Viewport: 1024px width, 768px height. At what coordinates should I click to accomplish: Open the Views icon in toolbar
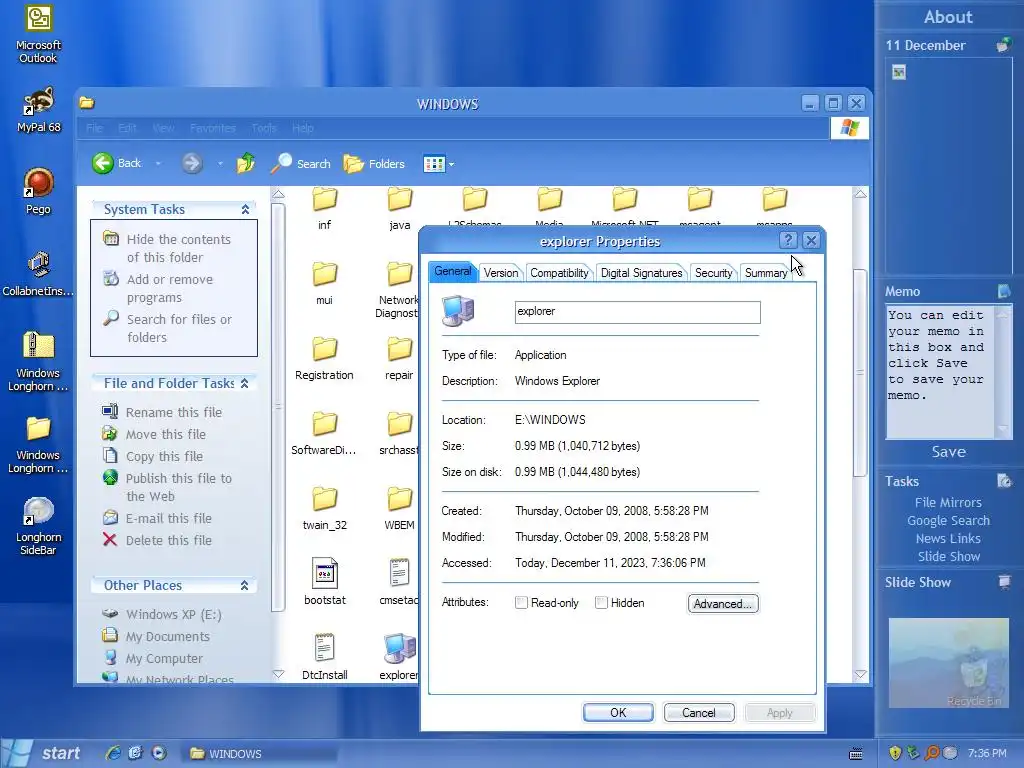434,164
